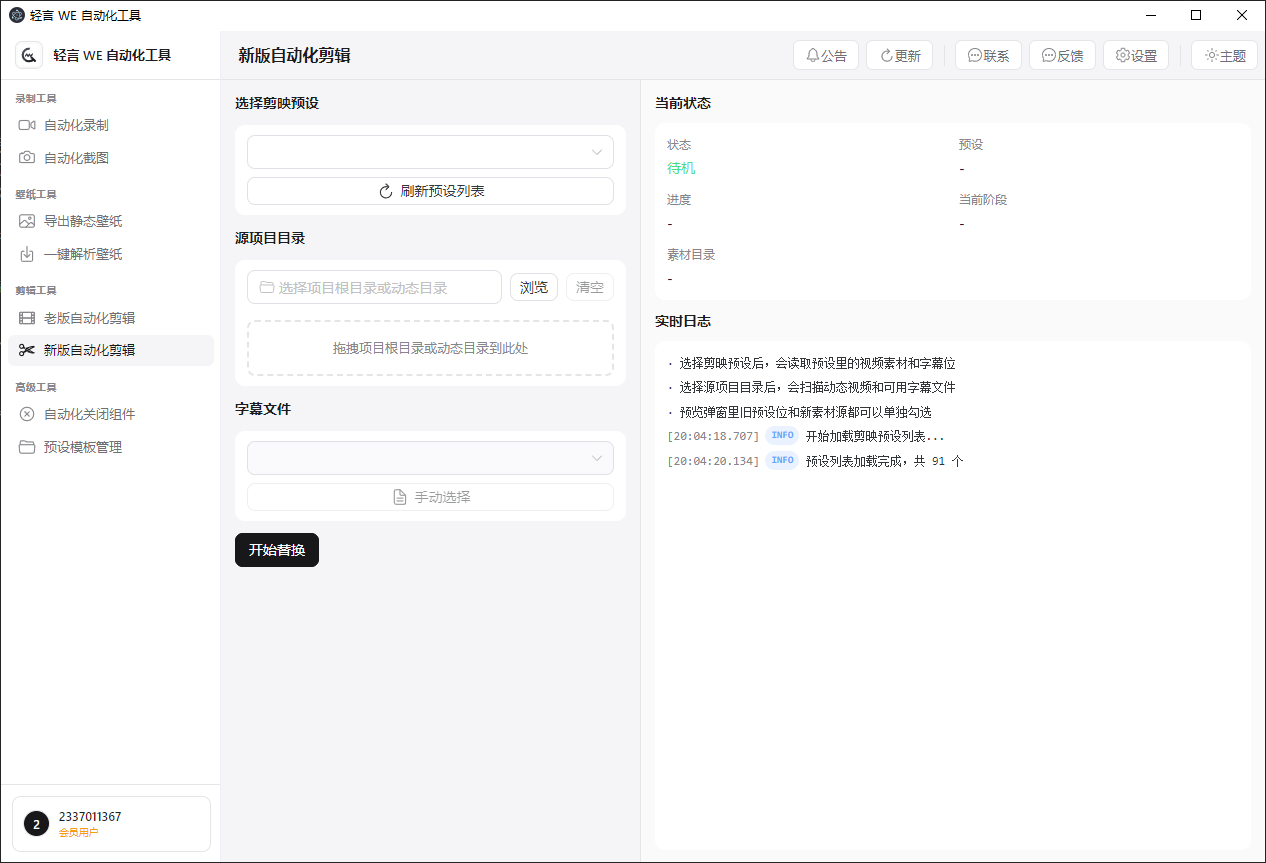
Task: Click the 自动化关闭组件 circle icon
Action: [26, 414]
